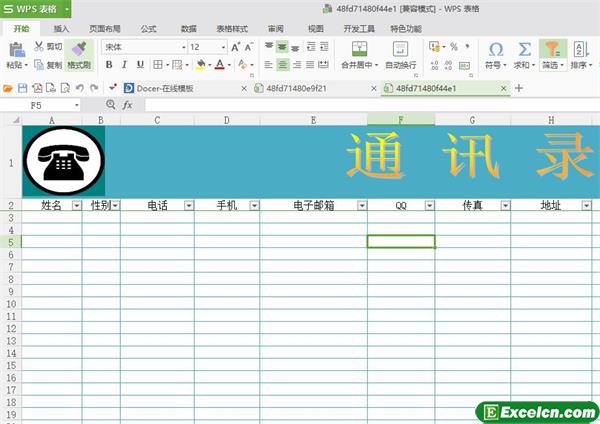Click the select-all corner triangle

(x=16, y=120)
